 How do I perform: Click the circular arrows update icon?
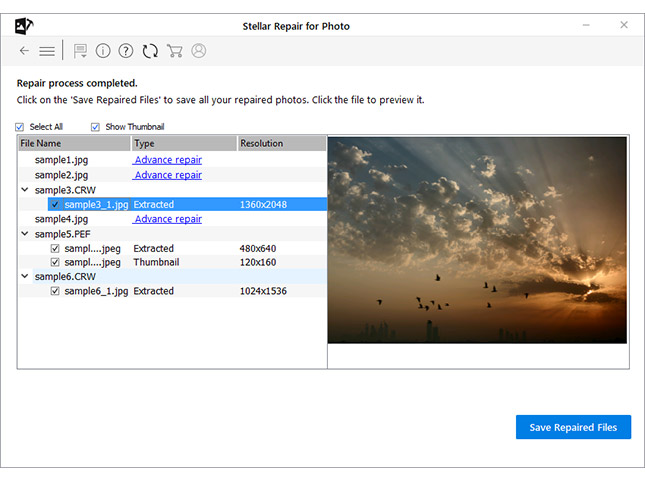coord(150,51)
